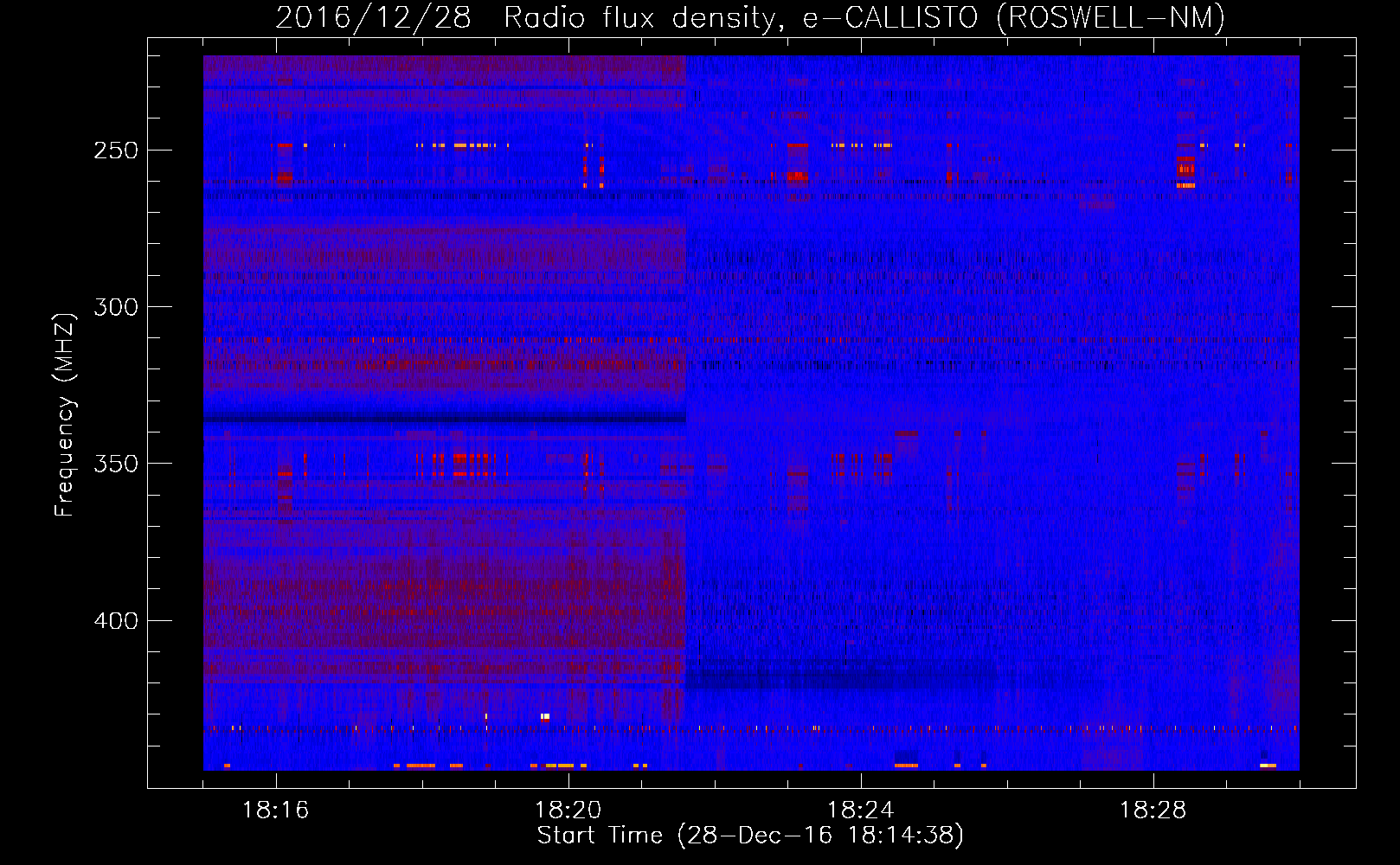Click the 350 frequency tick label
This screenshot has height=865, width=1400.
116,464
